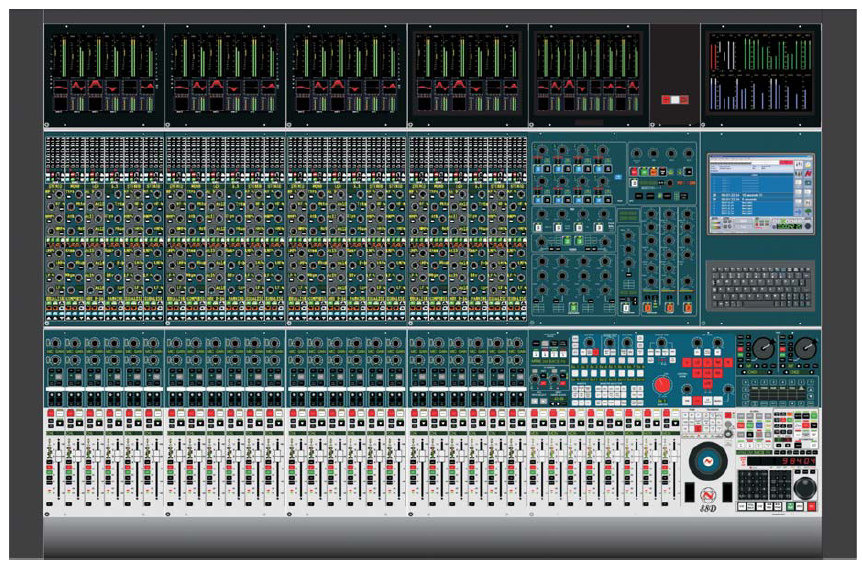Click the right numeric keypad block beside the trackball
862x567 pixels.
pyautogui.click(x=781, y=485)
